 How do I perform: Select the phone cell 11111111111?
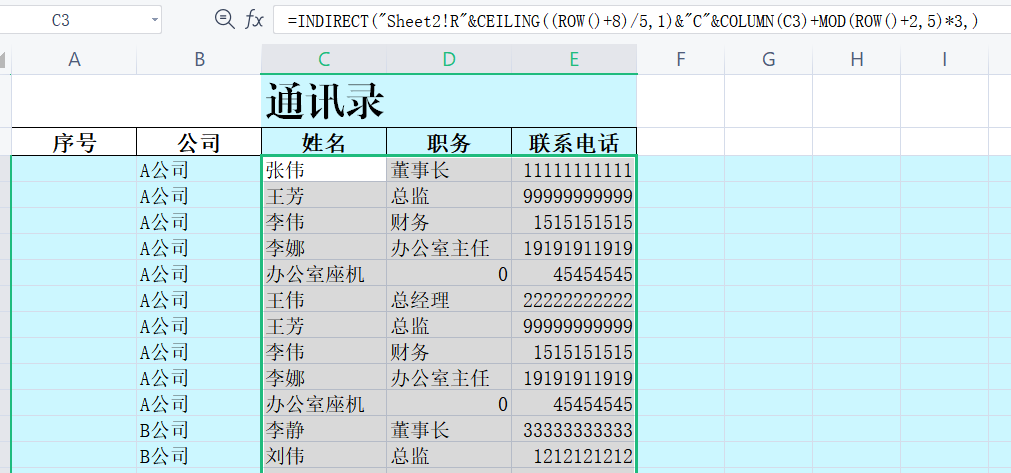[574, 169]
